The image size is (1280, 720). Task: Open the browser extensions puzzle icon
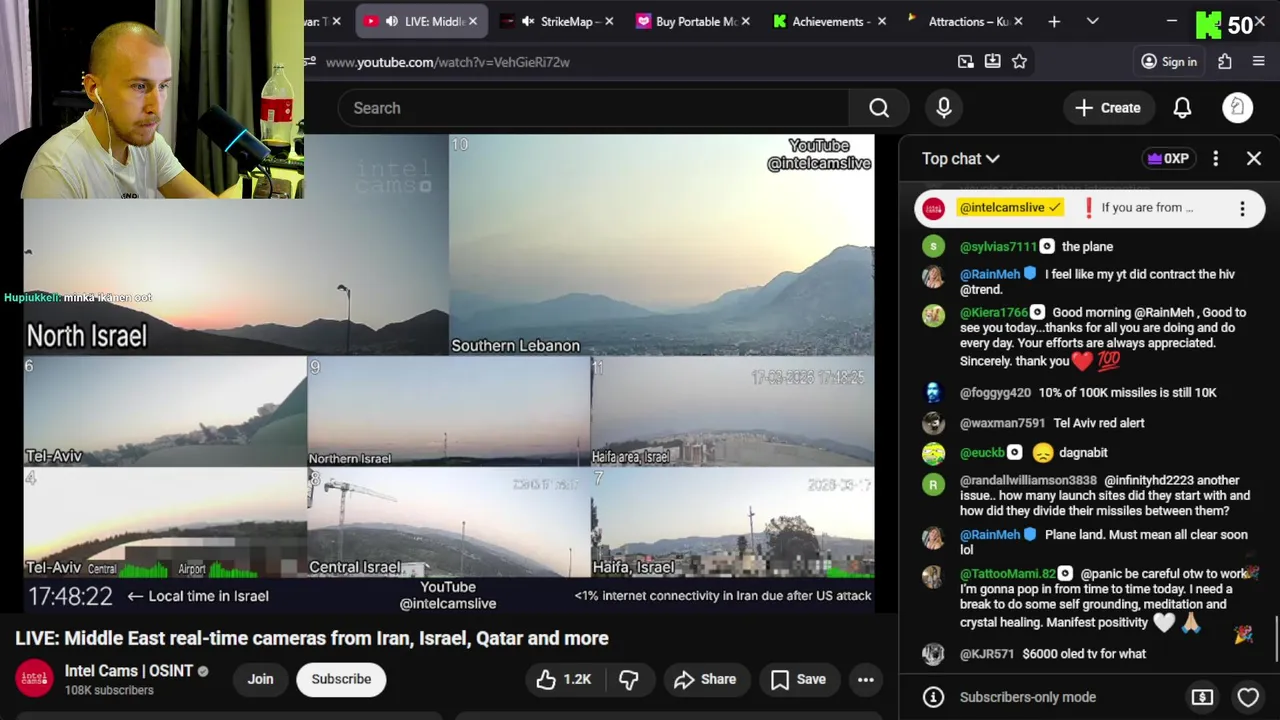(x=1225, y=62)
